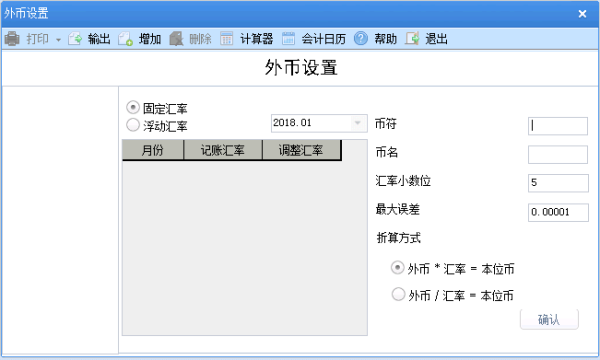Click the 月份 column header

tap(153, 150)
